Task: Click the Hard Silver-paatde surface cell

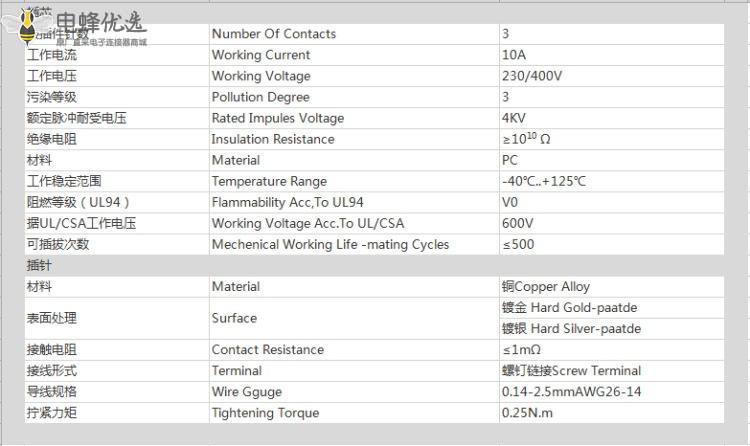Action: (x=571, y=328)
